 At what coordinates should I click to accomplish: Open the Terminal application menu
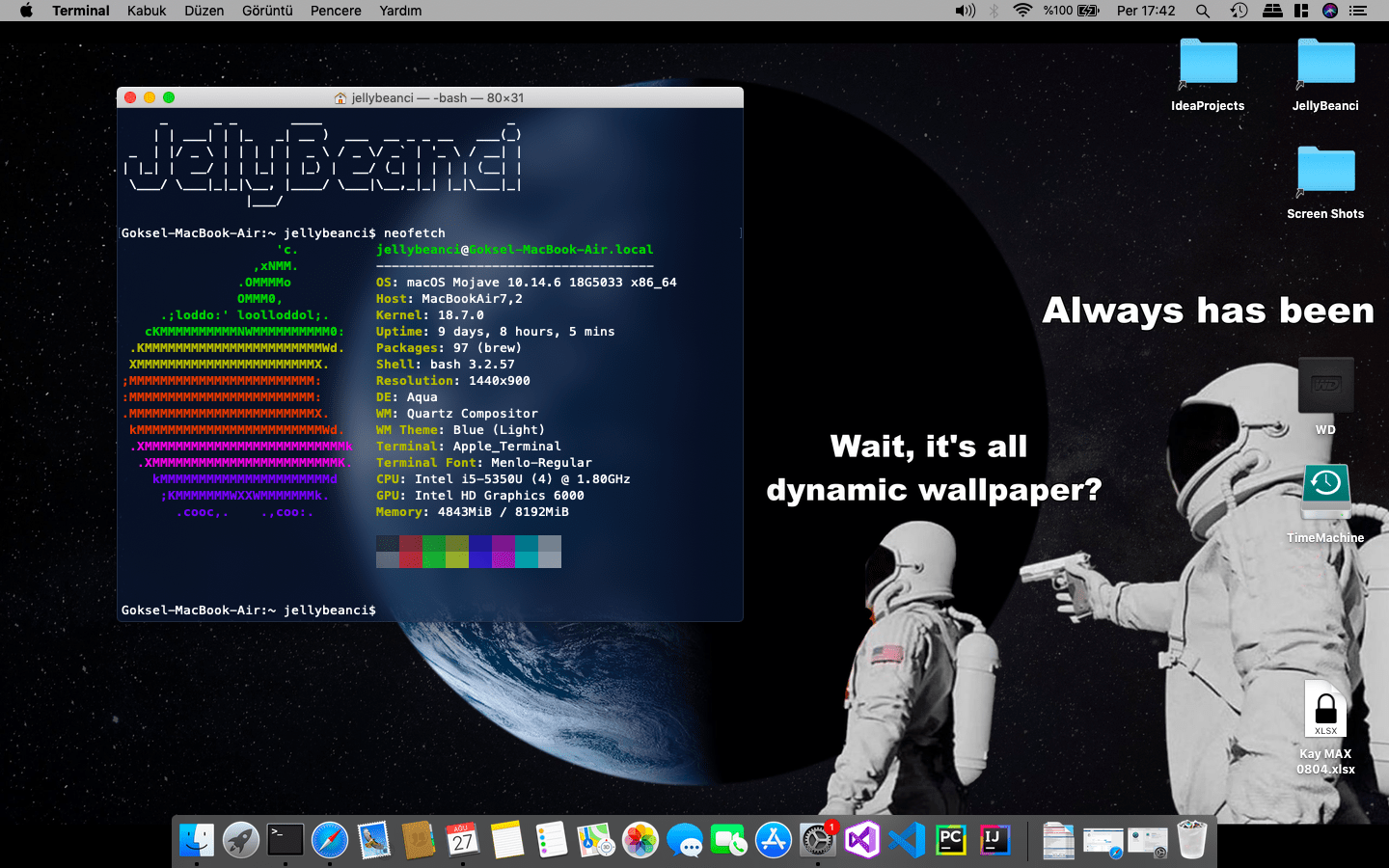click(81, 11)
